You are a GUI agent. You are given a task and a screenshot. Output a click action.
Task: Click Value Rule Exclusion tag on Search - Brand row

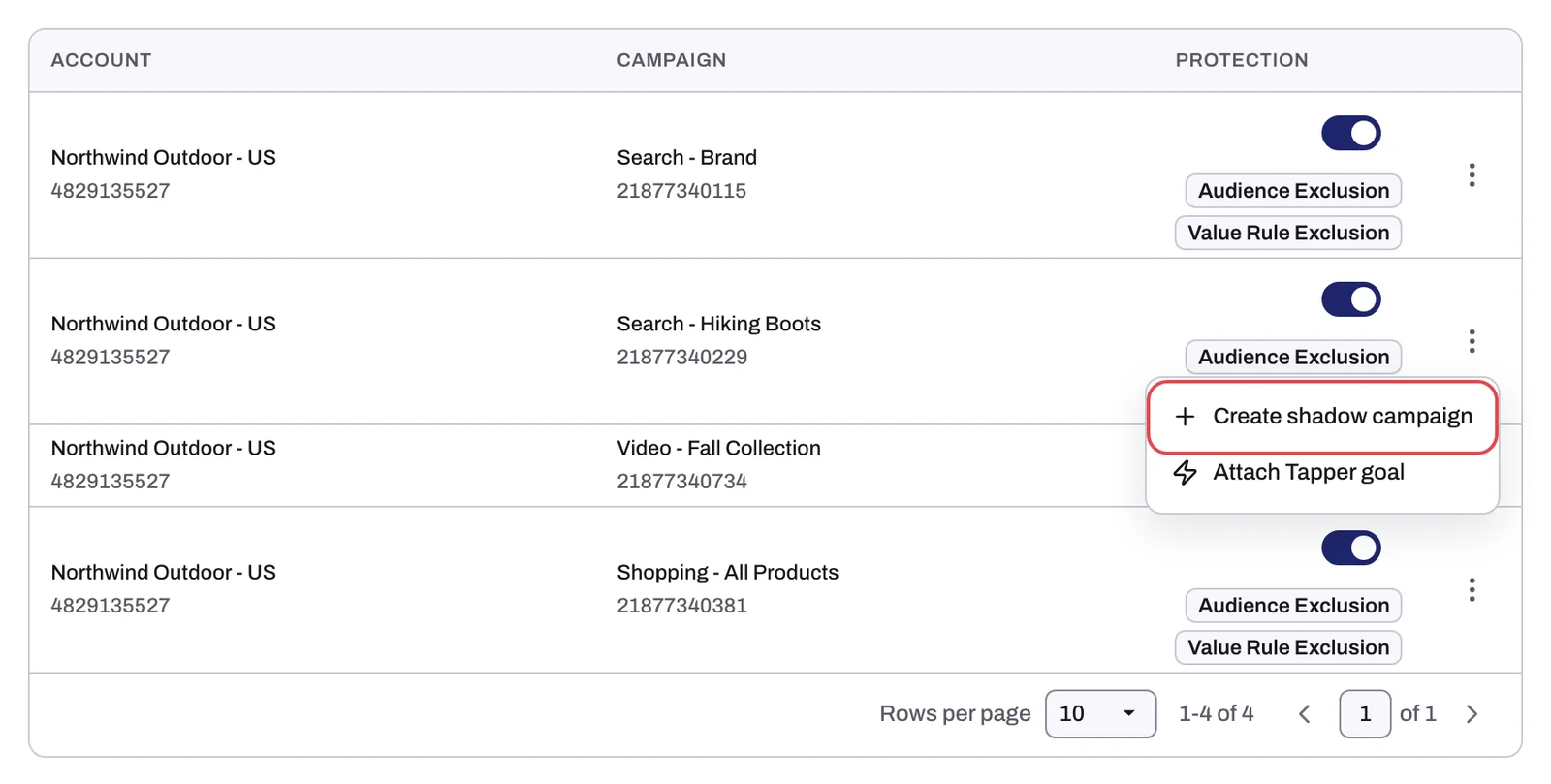[x=1288, y=233]
